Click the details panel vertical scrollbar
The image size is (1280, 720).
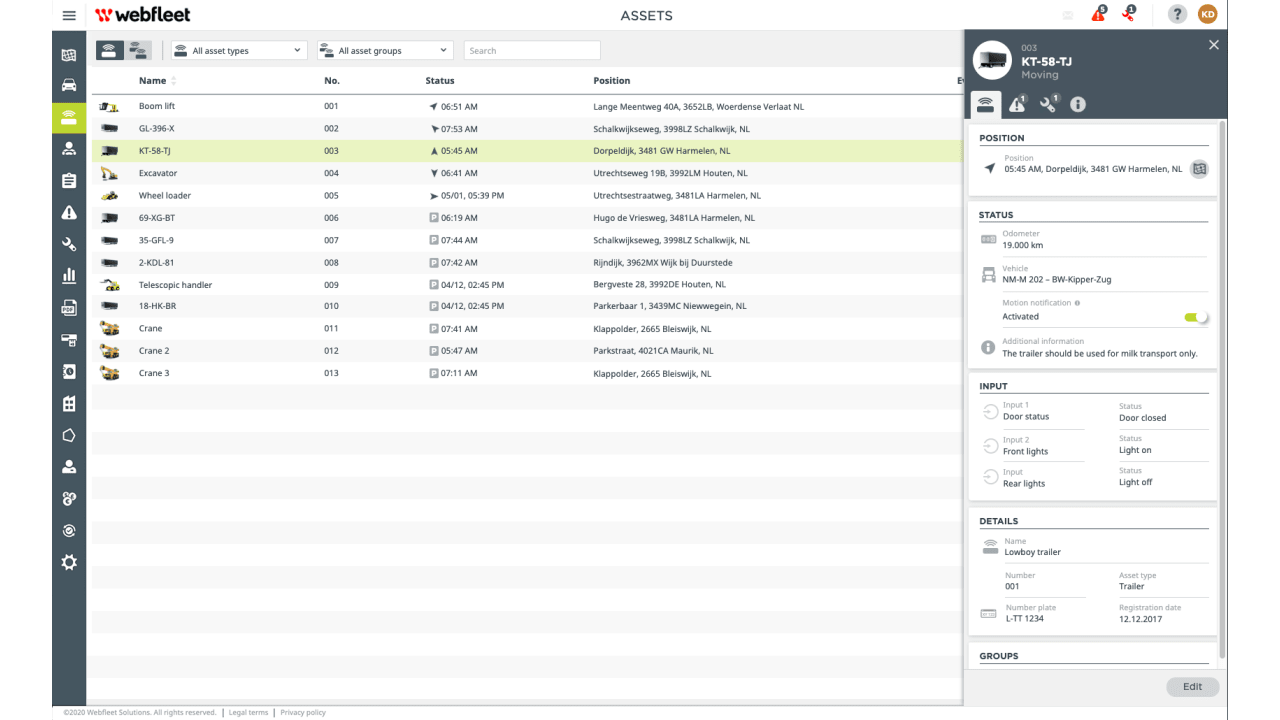click(x=1223, y=390)
